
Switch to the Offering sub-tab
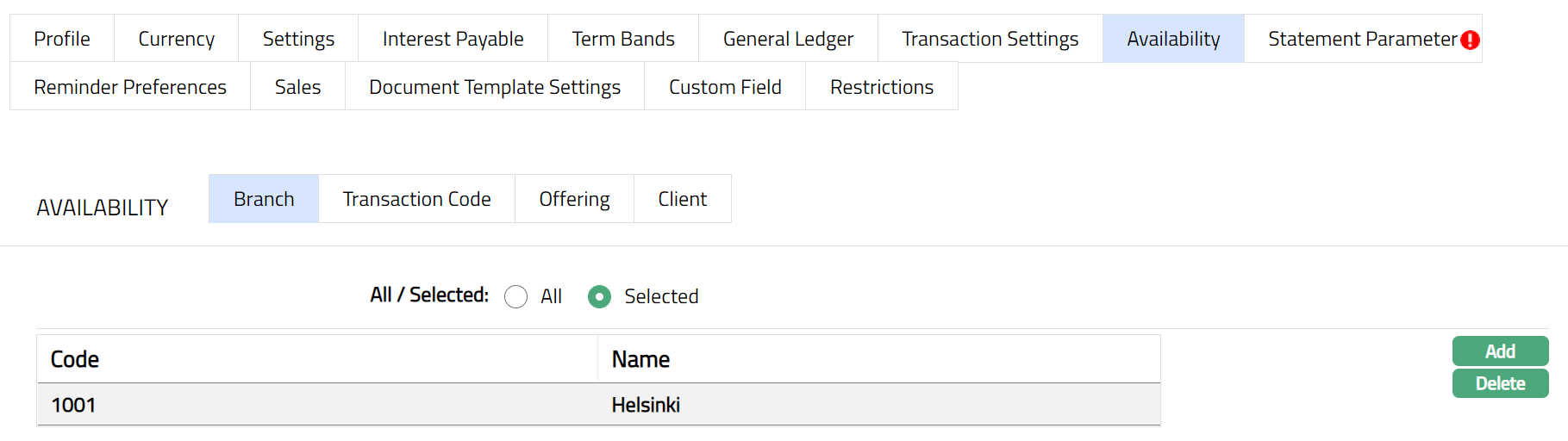click(x=574, y=199)
